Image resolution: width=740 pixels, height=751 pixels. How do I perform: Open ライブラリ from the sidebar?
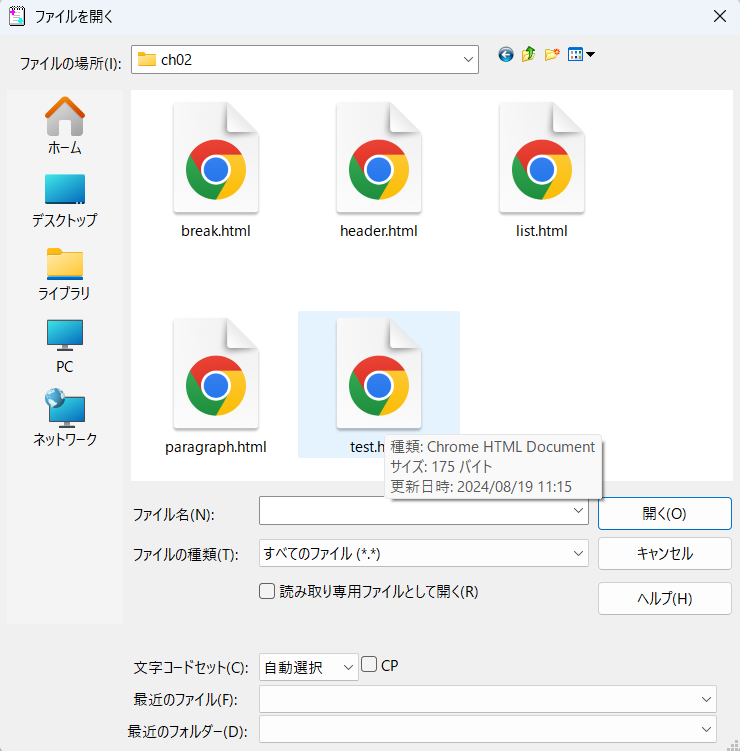pos(65,273)
